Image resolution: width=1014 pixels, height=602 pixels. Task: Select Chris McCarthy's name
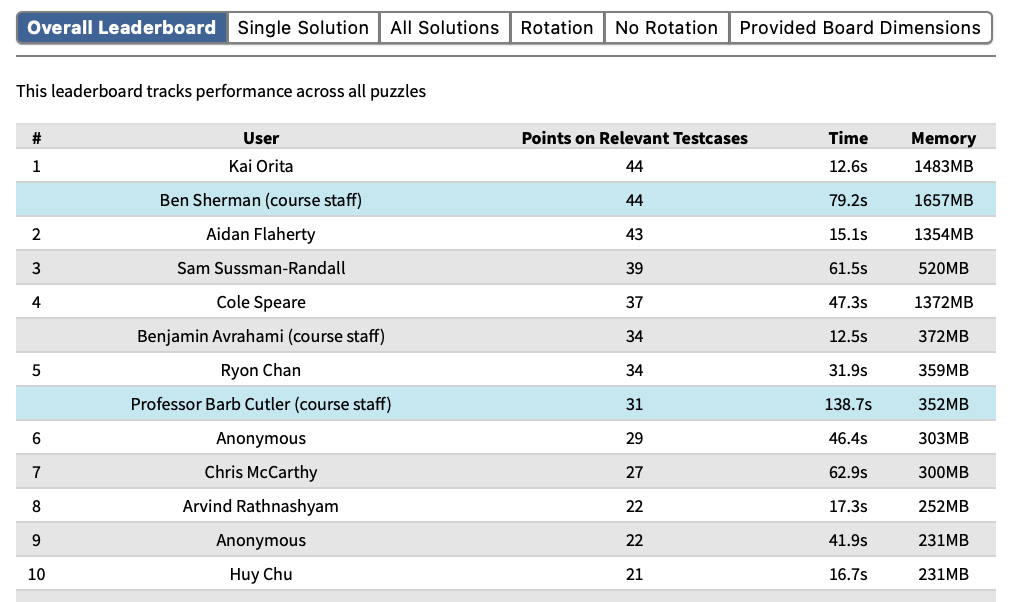pyautogui.click(x=261, y=472)
